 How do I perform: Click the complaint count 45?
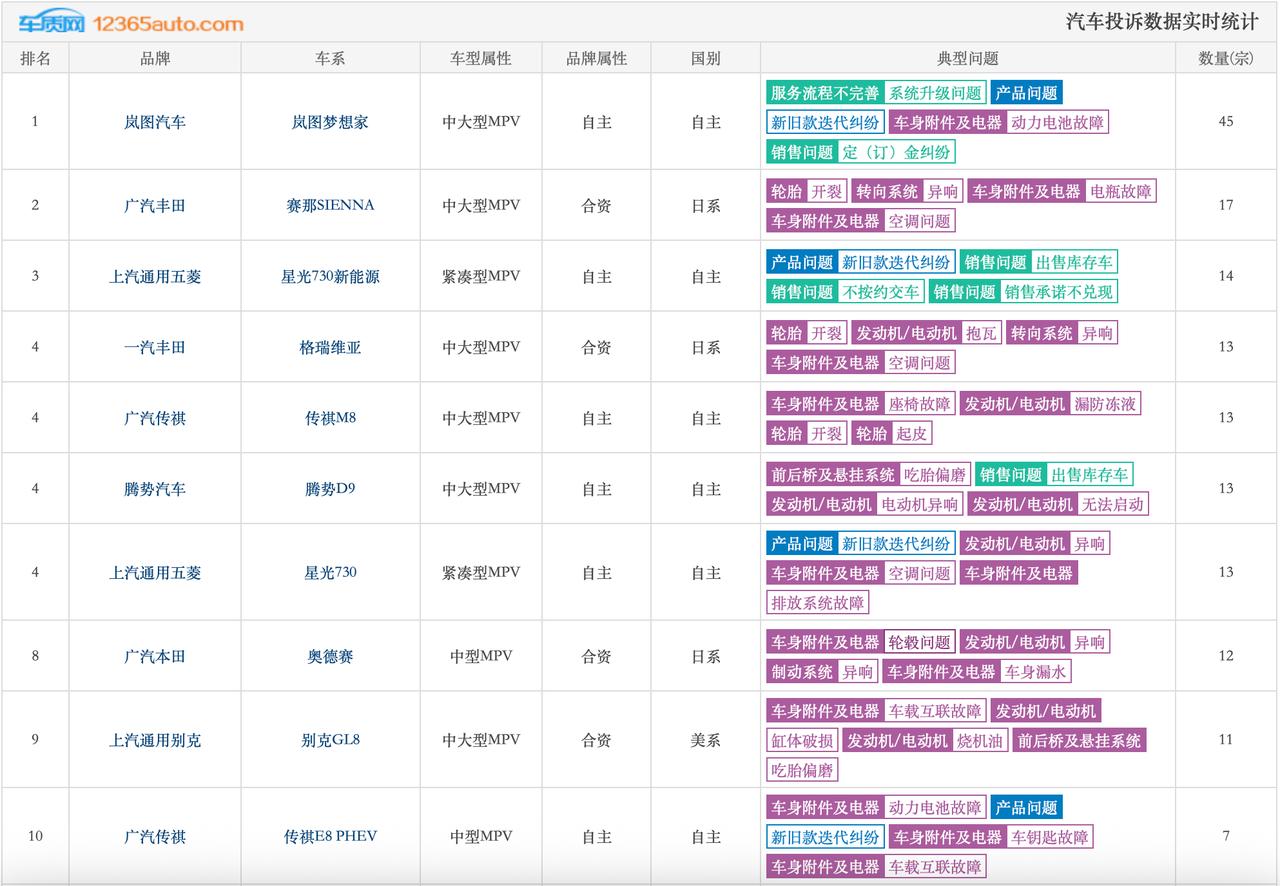pos(1226,121)
